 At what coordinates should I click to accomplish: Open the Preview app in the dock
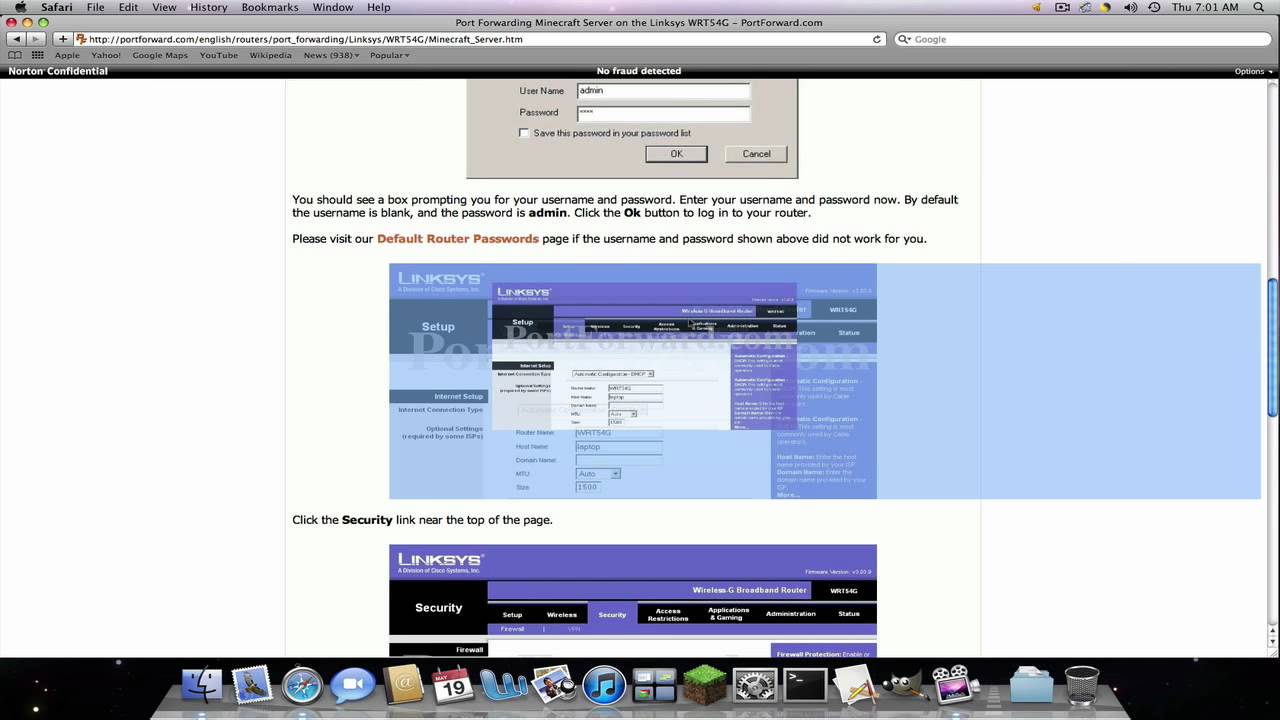point(553,686)
